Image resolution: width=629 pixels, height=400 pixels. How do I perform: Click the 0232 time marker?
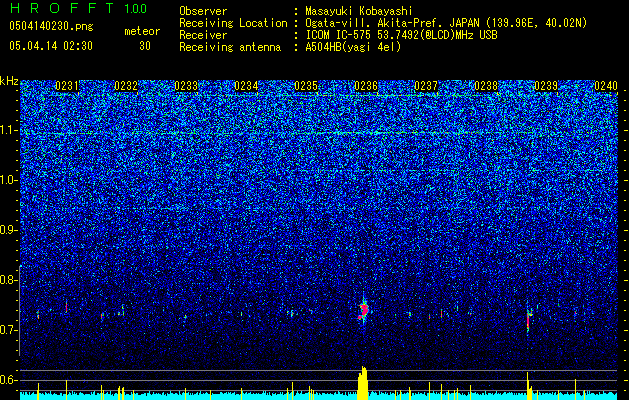click(126, 86)
